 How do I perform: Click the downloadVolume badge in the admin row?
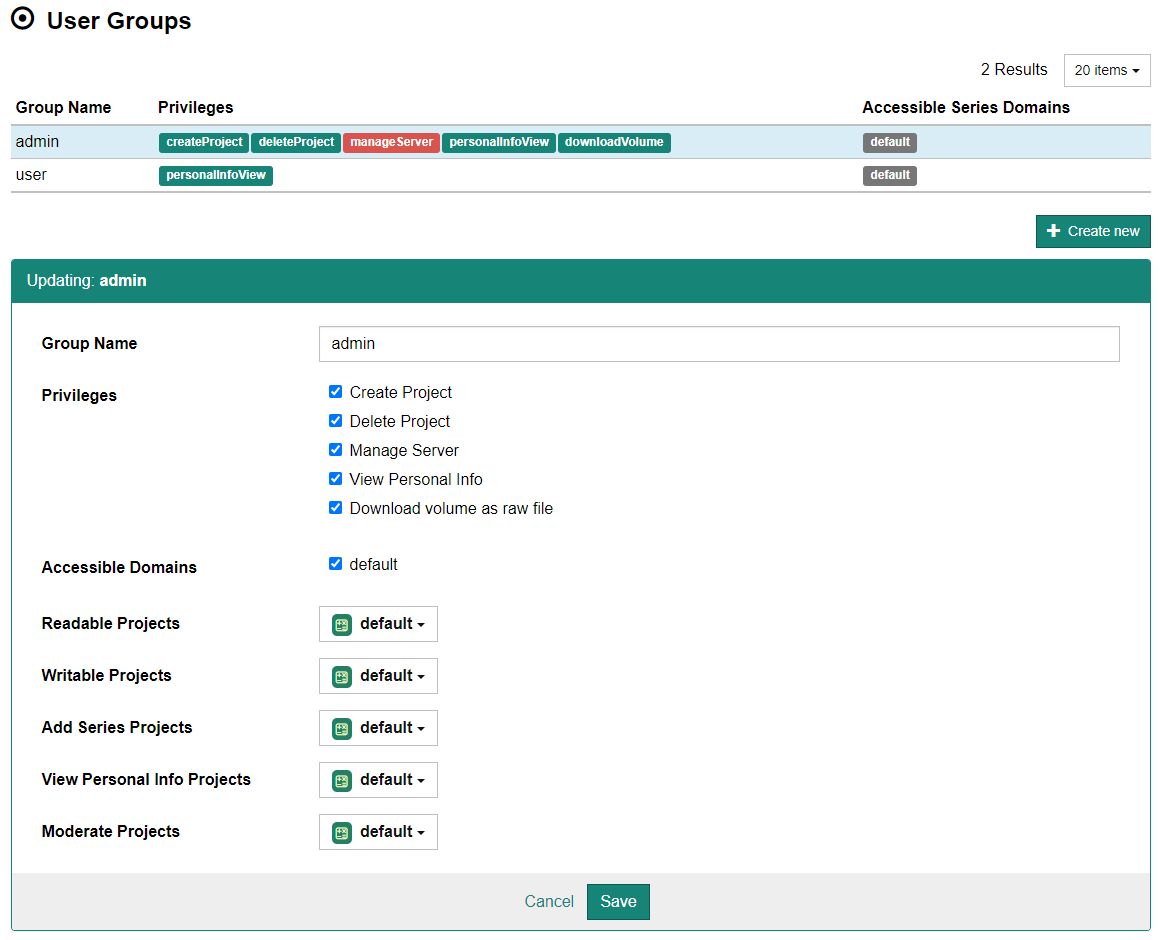(614, 142)
